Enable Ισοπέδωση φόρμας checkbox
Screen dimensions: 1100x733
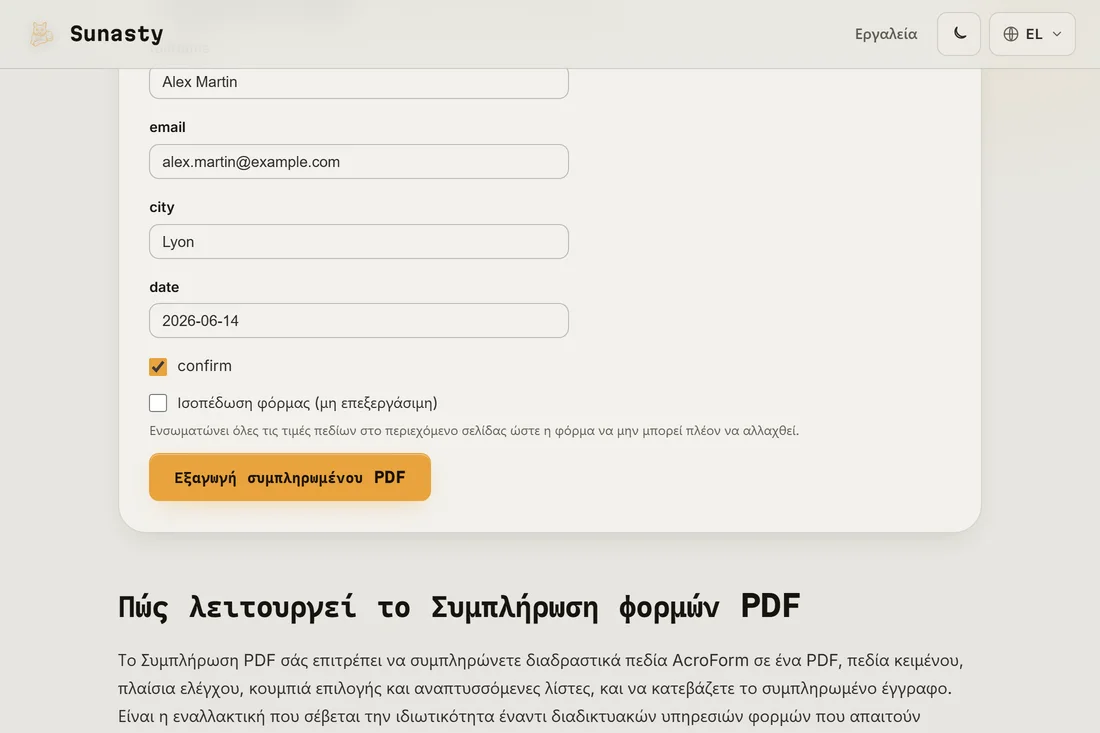pyautogui.click(x=158, y=403)
